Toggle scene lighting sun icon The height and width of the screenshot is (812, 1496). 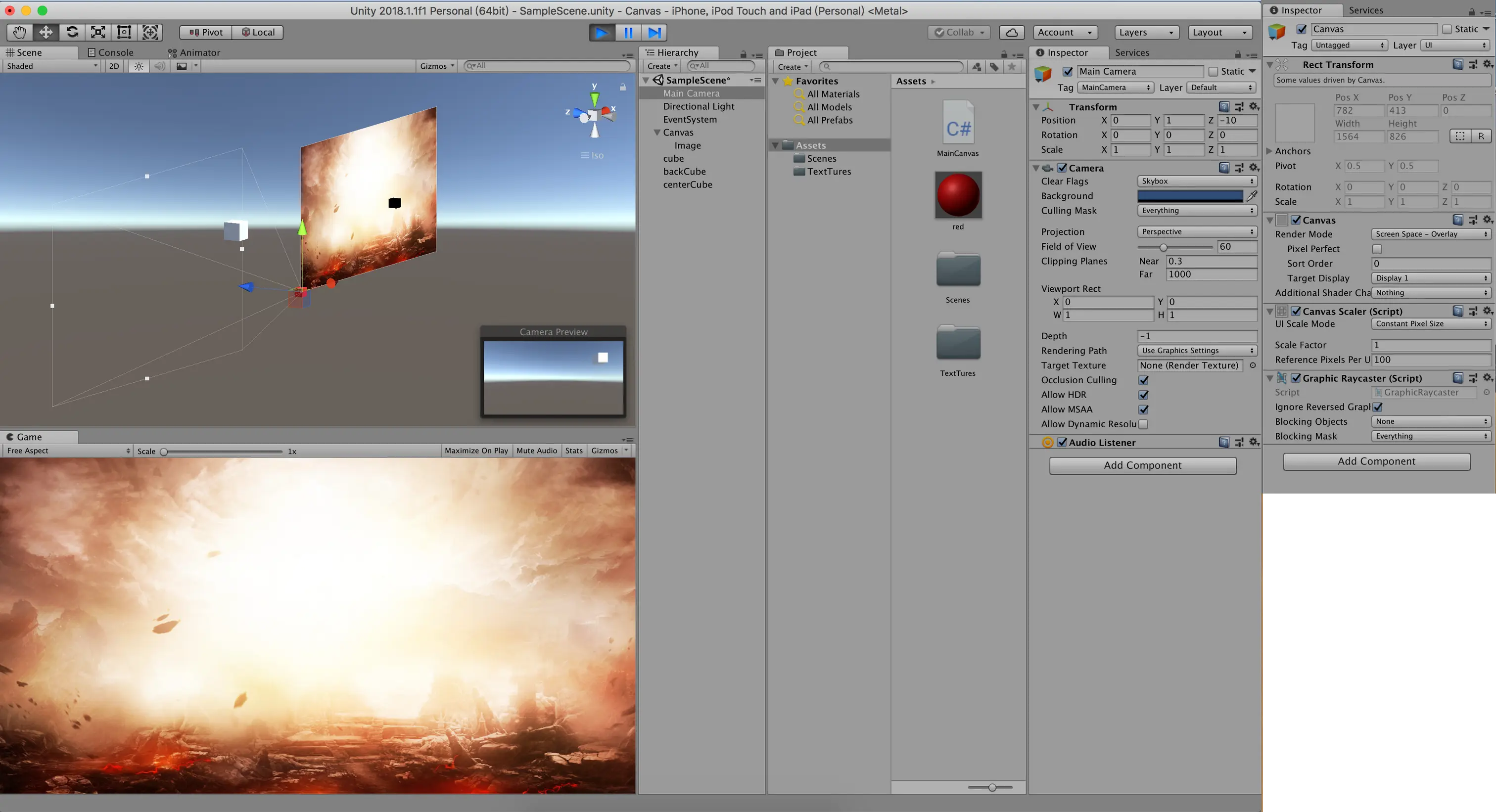point(139,66)
